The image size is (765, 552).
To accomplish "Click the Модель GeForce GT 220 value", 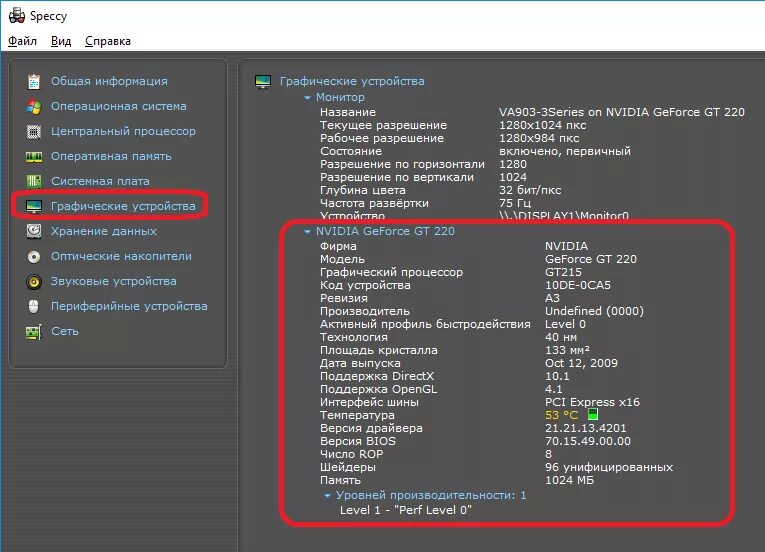I will point(591,259).
